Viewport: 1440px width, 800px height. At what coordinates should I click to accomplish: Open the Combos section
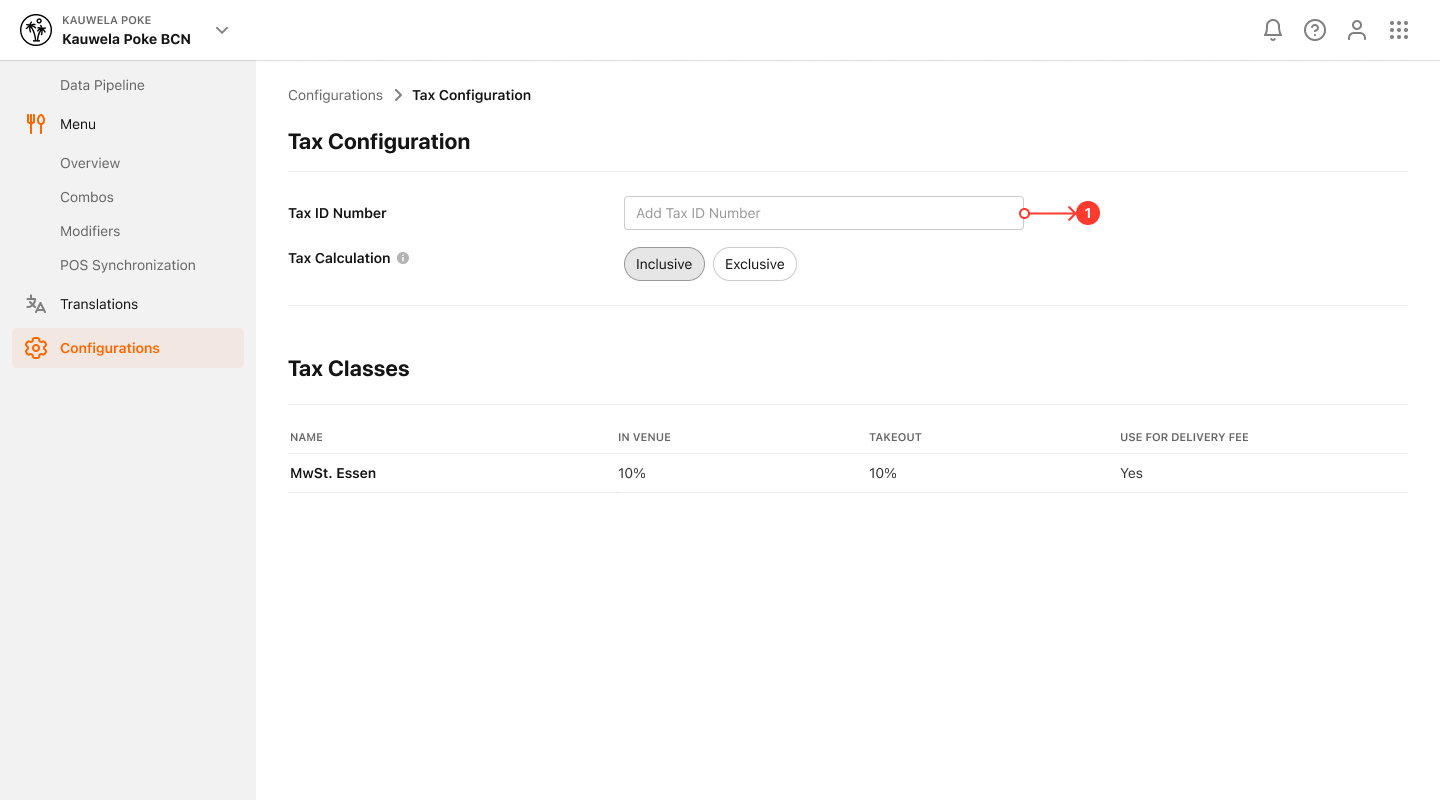(x=87, y=197)
